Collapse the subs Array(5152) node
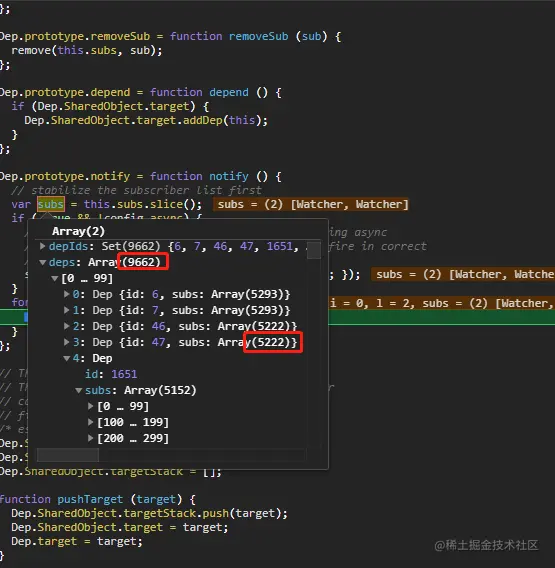 point(79,390)
